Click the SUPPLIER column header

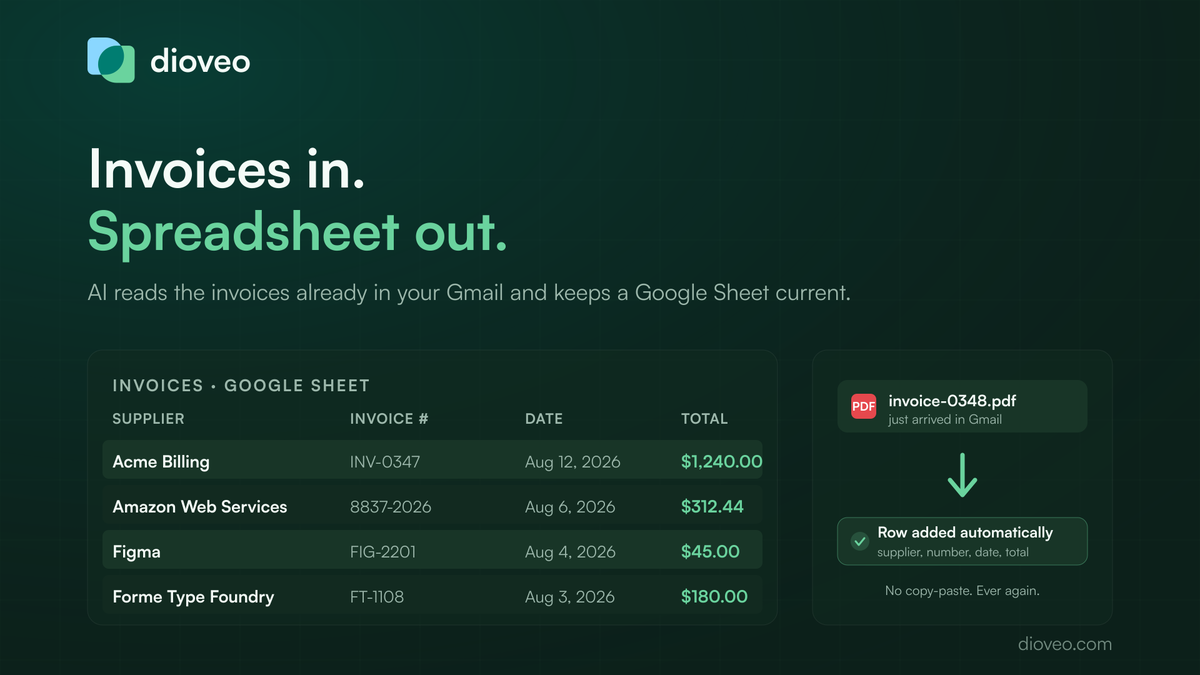point(148,419)
